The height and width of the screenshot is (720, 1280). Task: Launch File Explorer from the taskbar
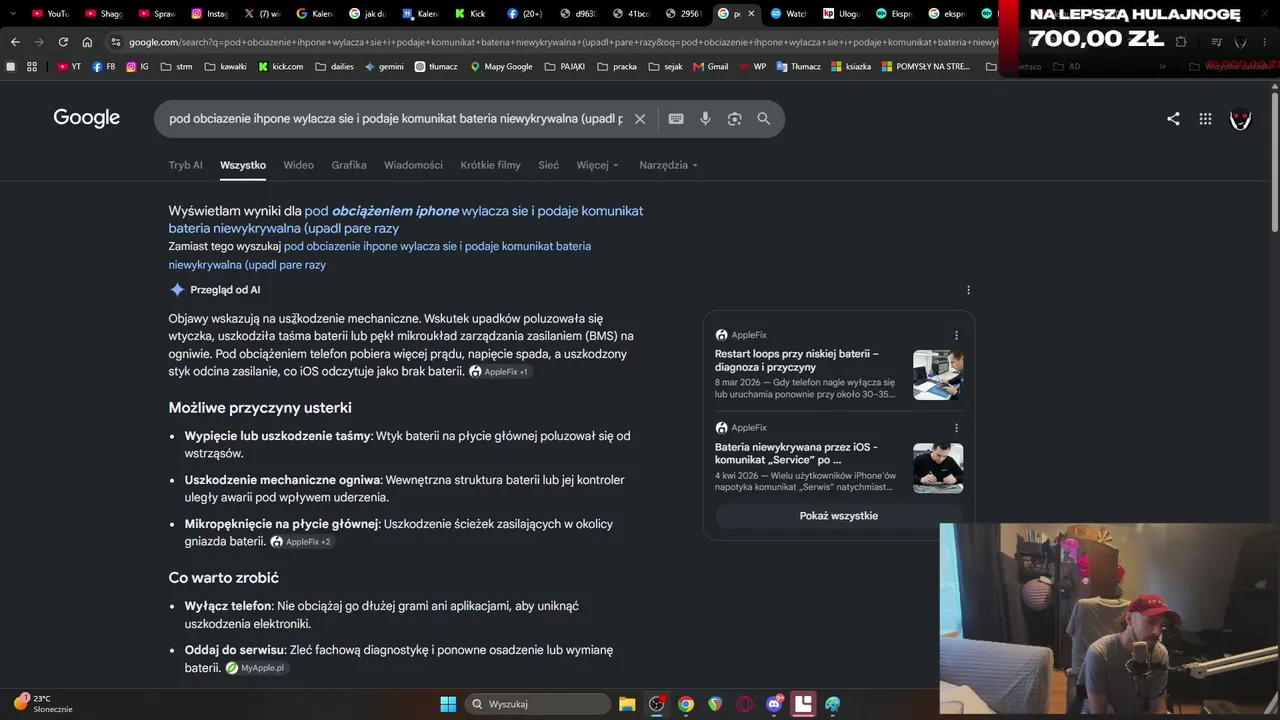[x=627, y=704]
